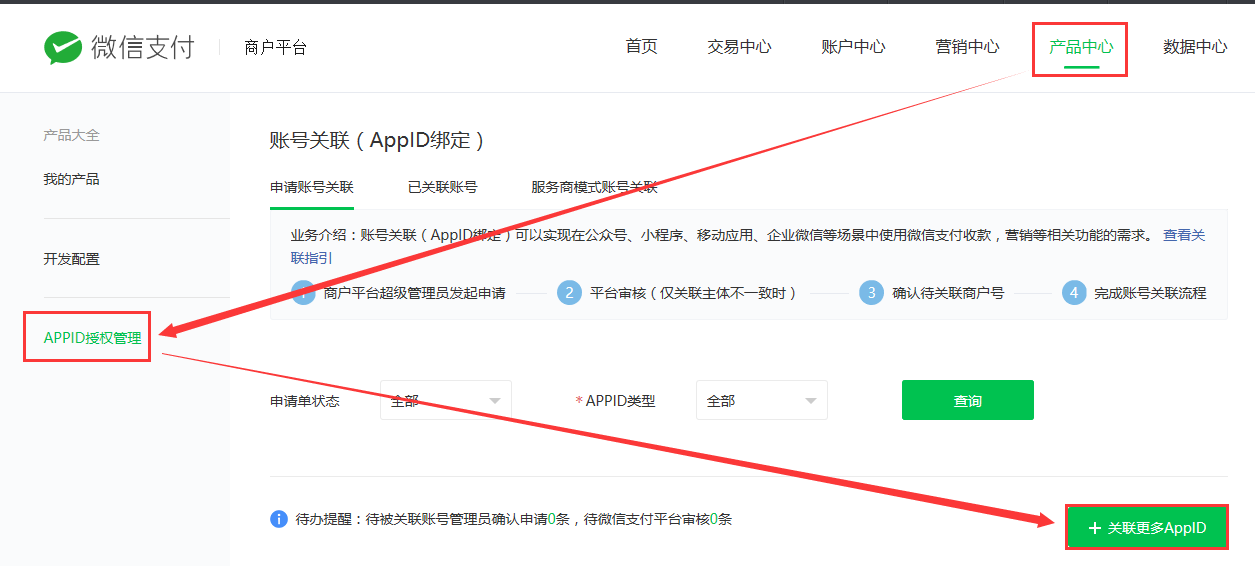Open 营销中心 in top navigation
Image resolution: width=1255 pixels, height=566 pixels.
coord(967,46)
